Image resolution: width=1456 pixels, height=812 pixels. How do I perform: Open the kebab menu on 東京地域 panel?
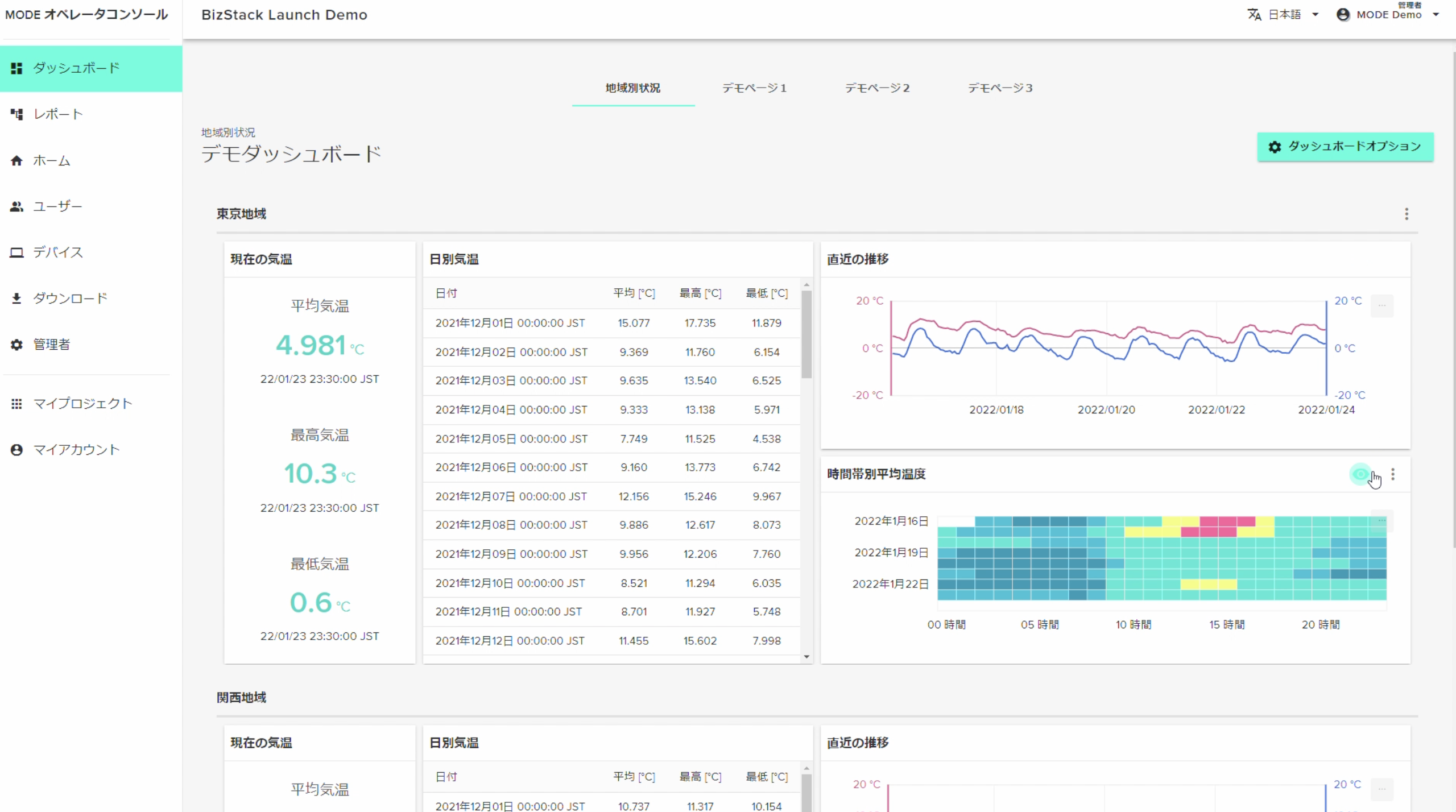1407,214
